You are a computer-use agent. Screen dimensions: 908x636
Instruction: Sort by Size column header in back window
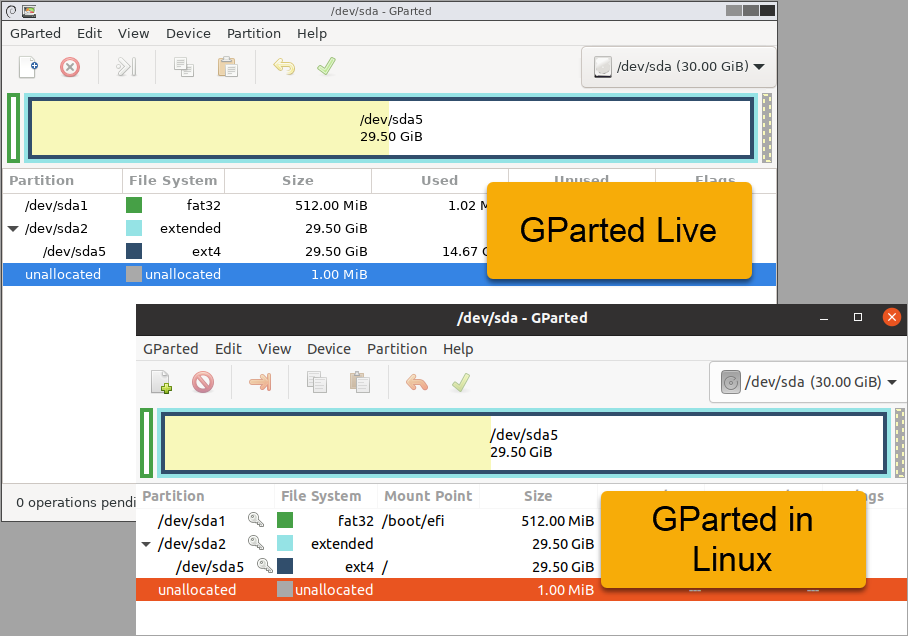click(298, 181)
